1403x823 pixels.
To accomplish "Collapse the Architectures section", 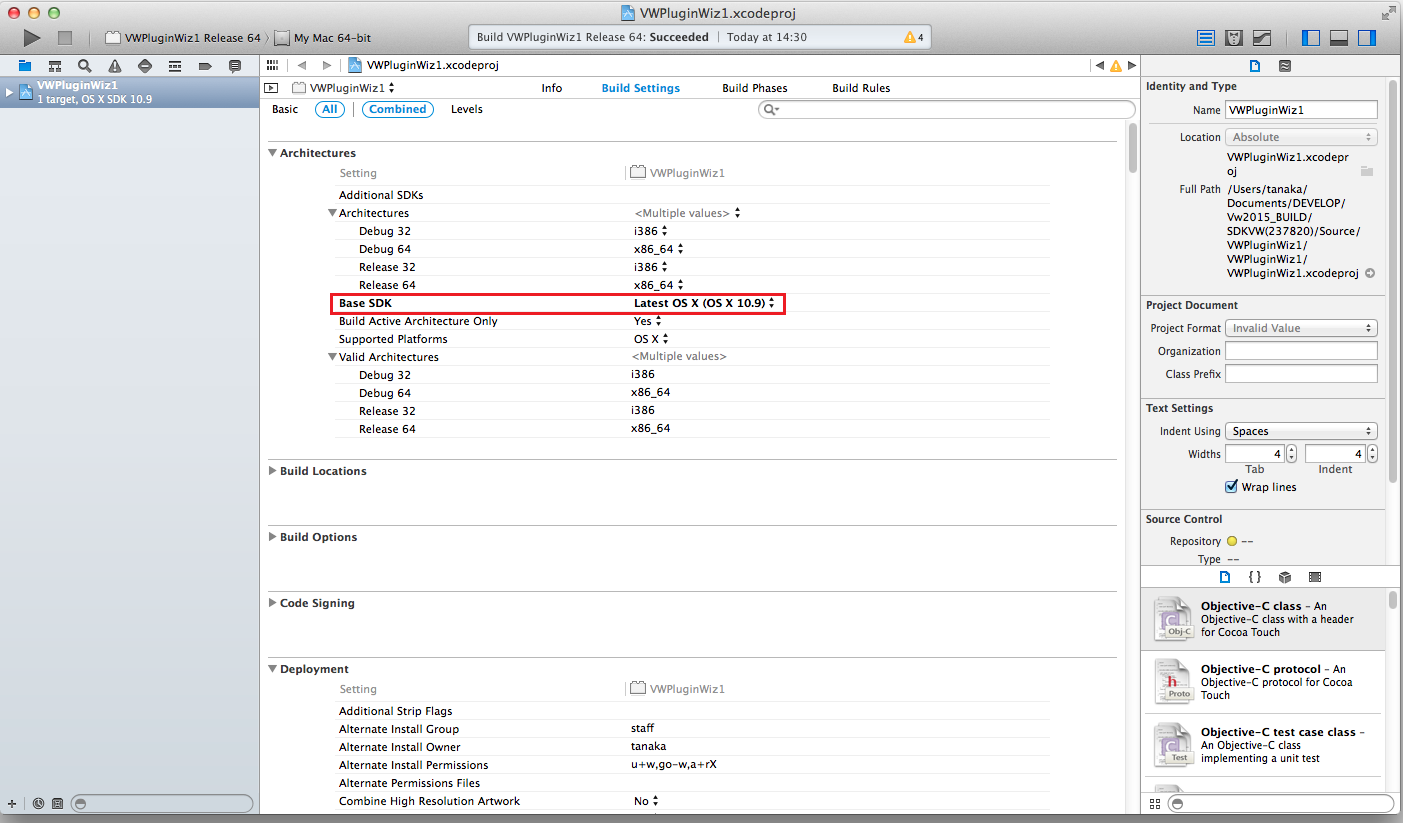I will point(272,153).
